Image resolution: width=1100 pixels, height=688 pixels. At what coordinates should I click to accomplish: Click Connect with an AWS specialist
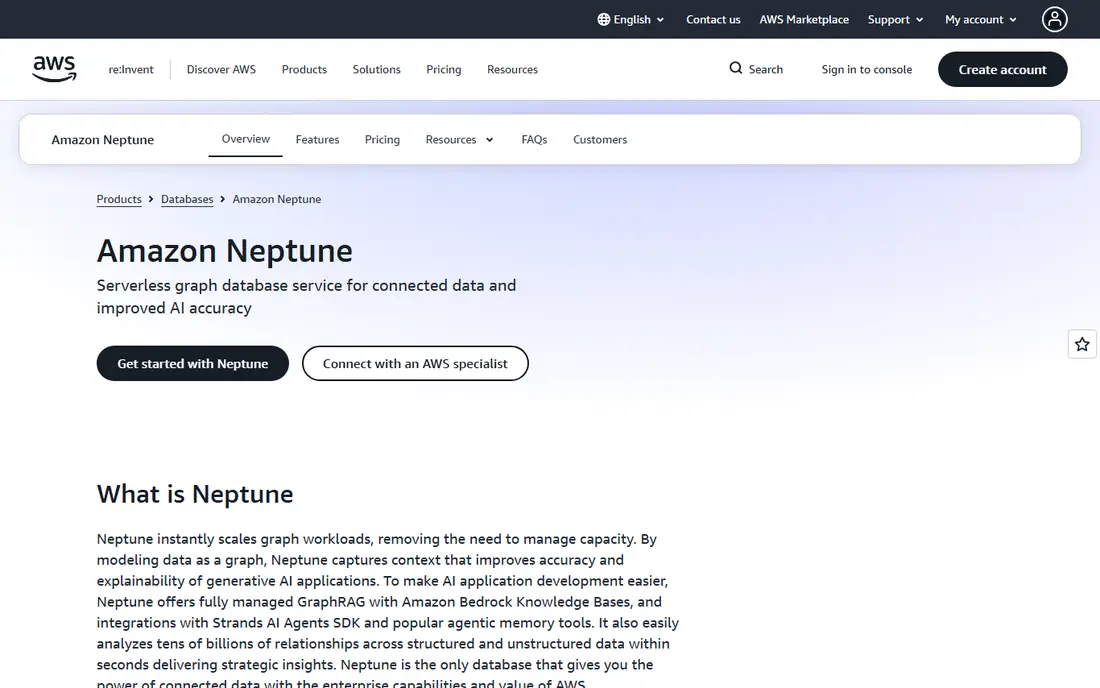tap(415, 363)
